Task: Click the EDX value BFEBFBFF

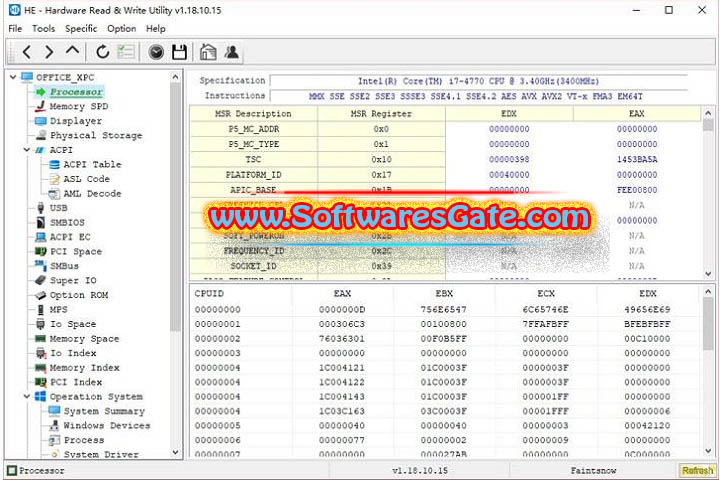Action: pos(647,324)
